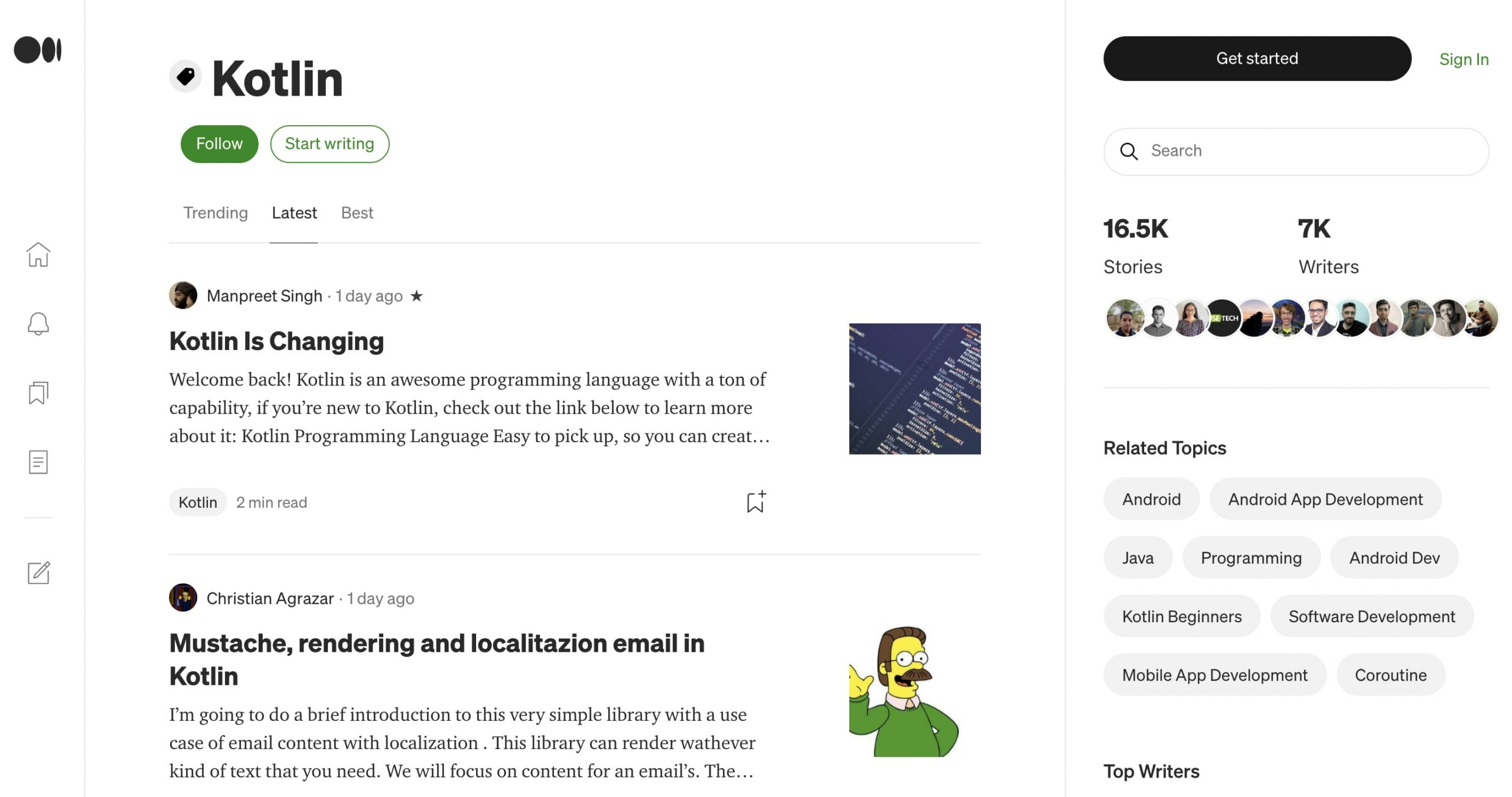Screen dimensions: 1512x797
Task: Open the Sign In link
Action: (x=1464, y=59)
